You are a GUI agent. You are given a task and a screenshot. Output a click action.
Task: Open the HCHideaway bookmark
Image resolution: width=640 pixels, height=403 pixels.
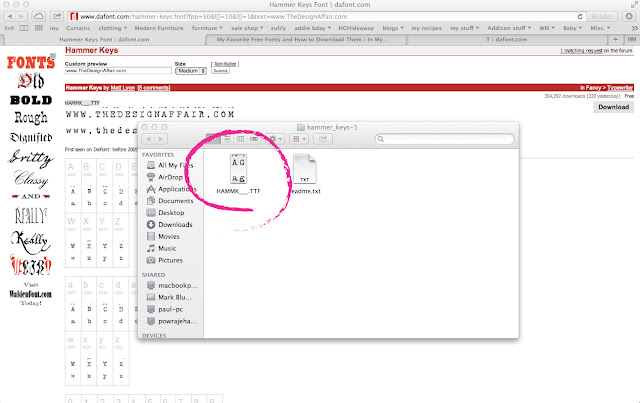(356, 28)
